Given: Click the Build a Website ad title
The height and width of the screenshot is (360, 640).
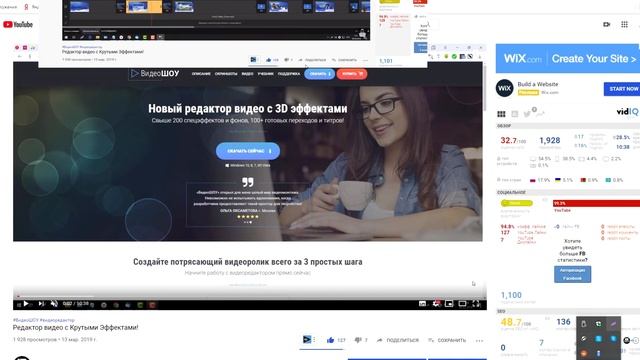Looking at the screenshot, I should 538,84.
